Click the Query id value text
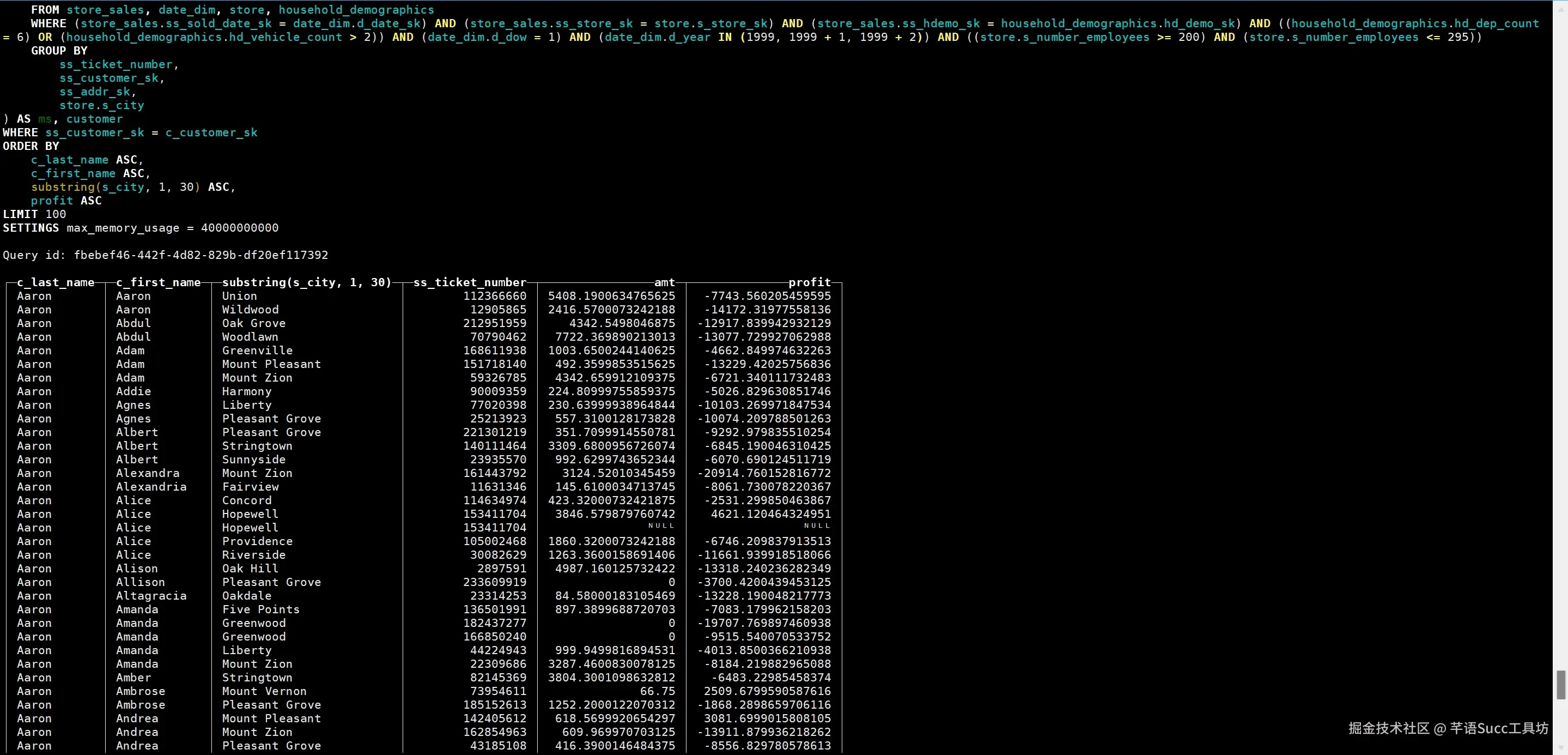The height and width of the screenshot is (755, 1568). 201,255
